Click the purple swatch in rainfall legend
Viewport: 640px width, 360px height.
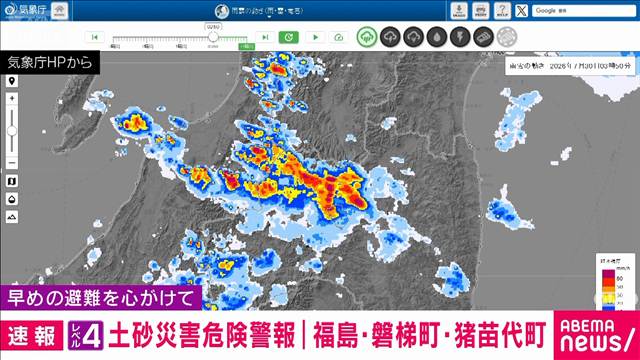609,273
